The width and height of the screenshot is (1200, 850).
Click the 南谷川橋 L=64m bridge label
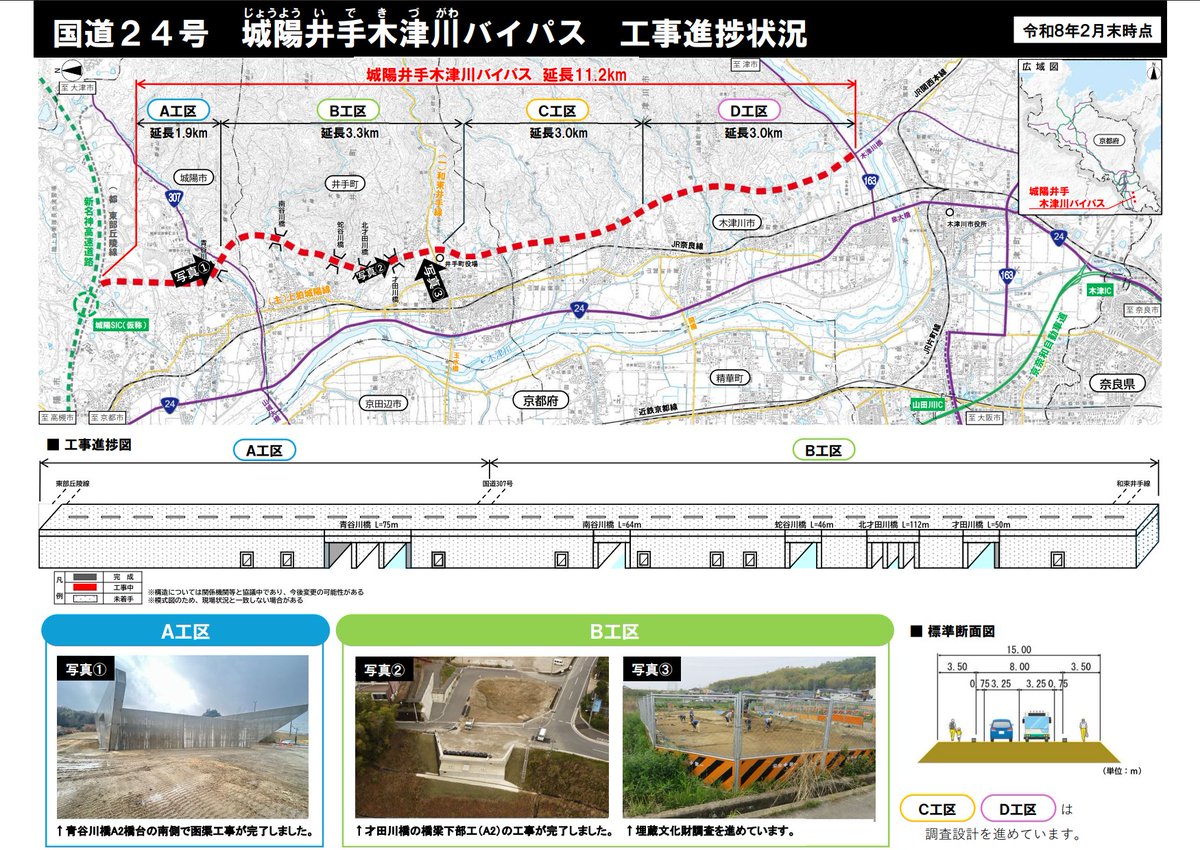[x=612, y=524]
